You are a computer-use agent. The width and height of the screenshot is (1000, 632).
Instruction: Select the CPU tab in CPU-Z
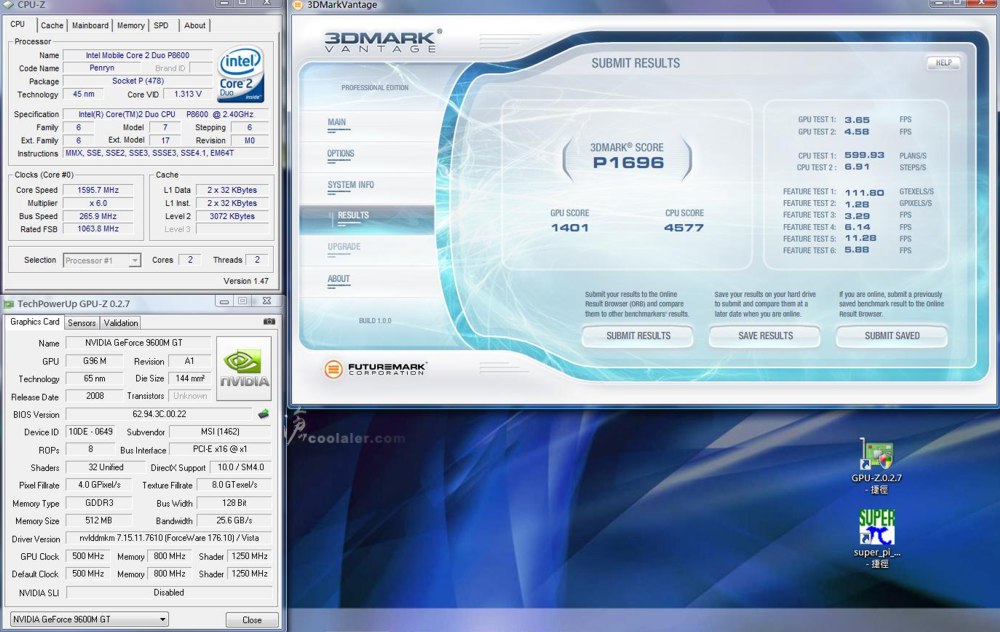click(18, 24)
